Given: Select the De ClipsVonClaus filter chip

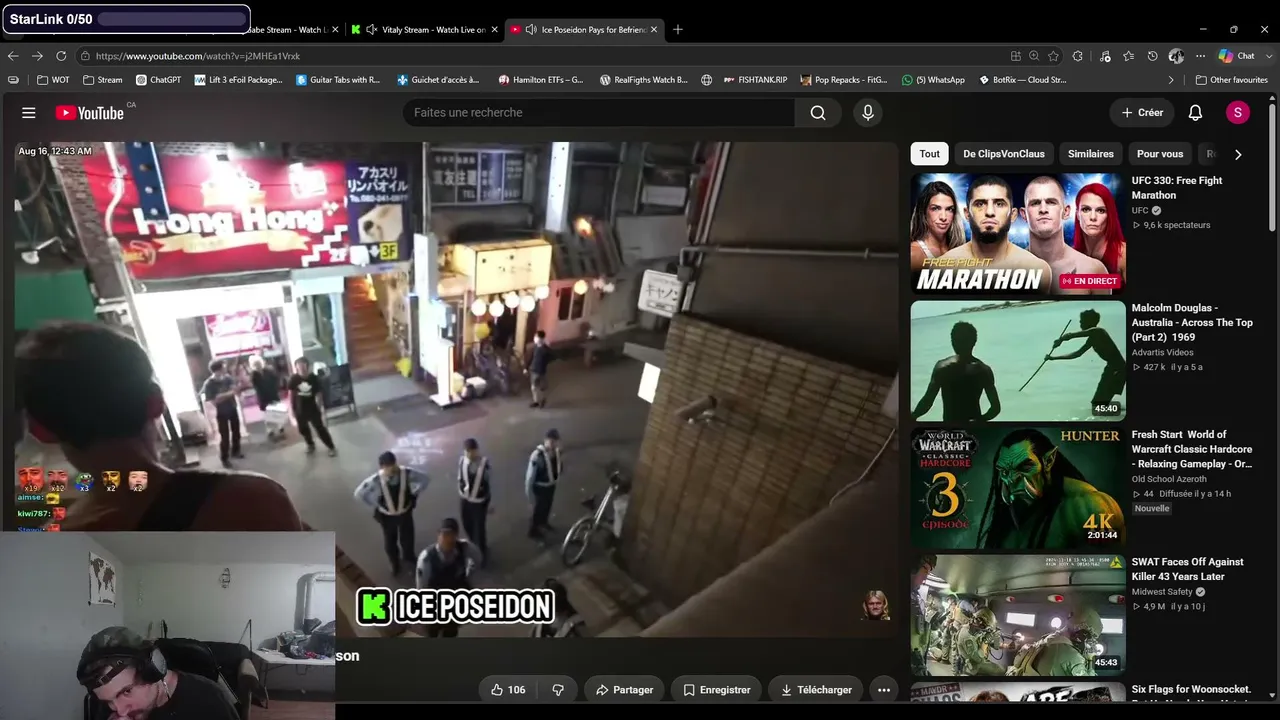Looking at the screenshot, I should [x=1004, y=154].
